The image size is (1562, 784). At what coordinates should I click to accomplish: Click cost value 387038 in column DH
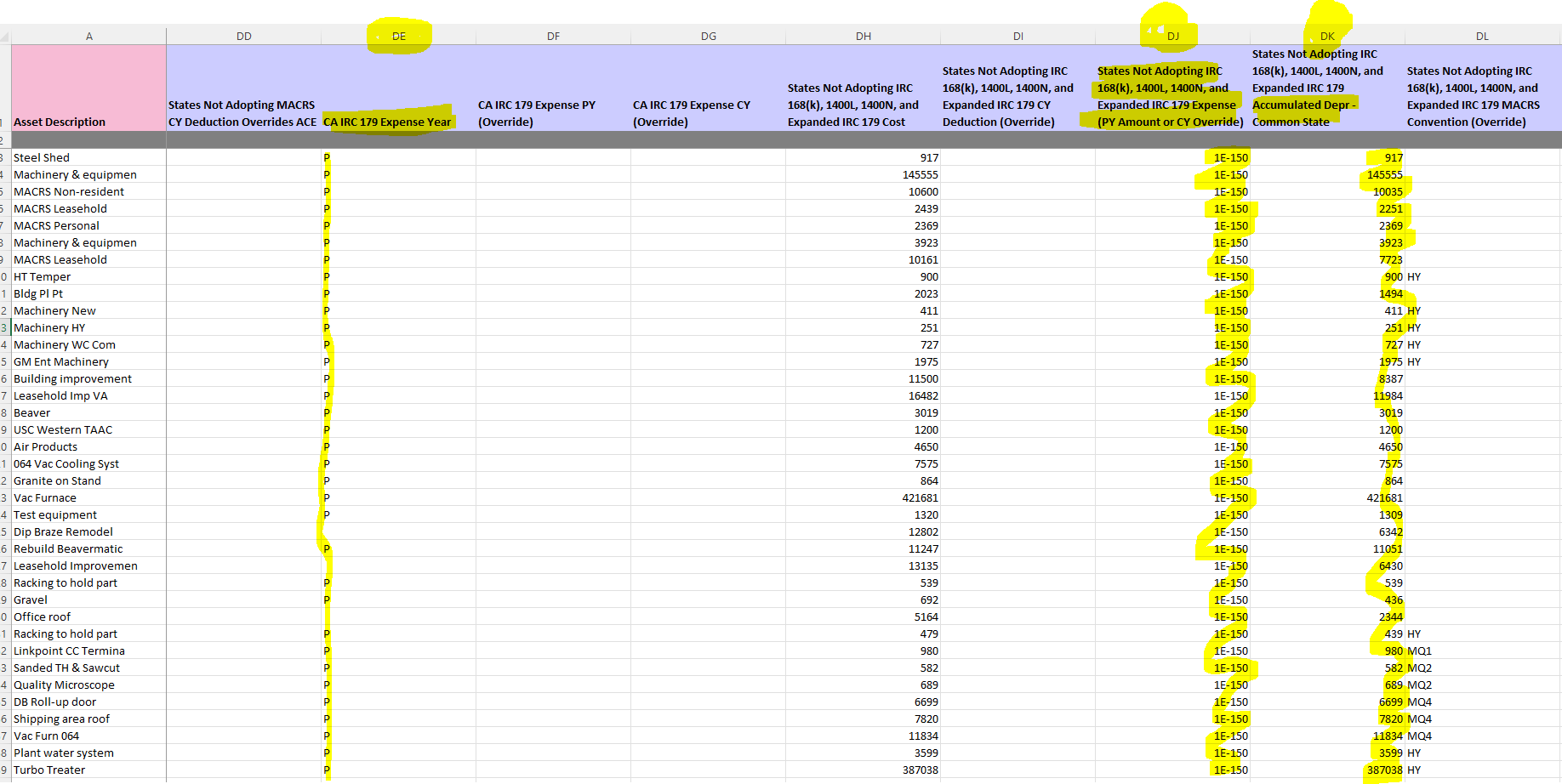pyautogui.click(x=863, y=770)
